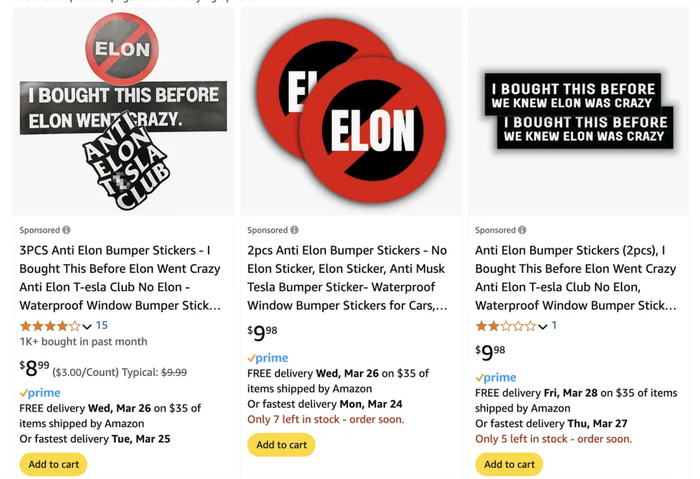Viewport: 700px width, 479px height.
Task: Add the 2pcs No Elon sticker to cart
Action: 281,445
